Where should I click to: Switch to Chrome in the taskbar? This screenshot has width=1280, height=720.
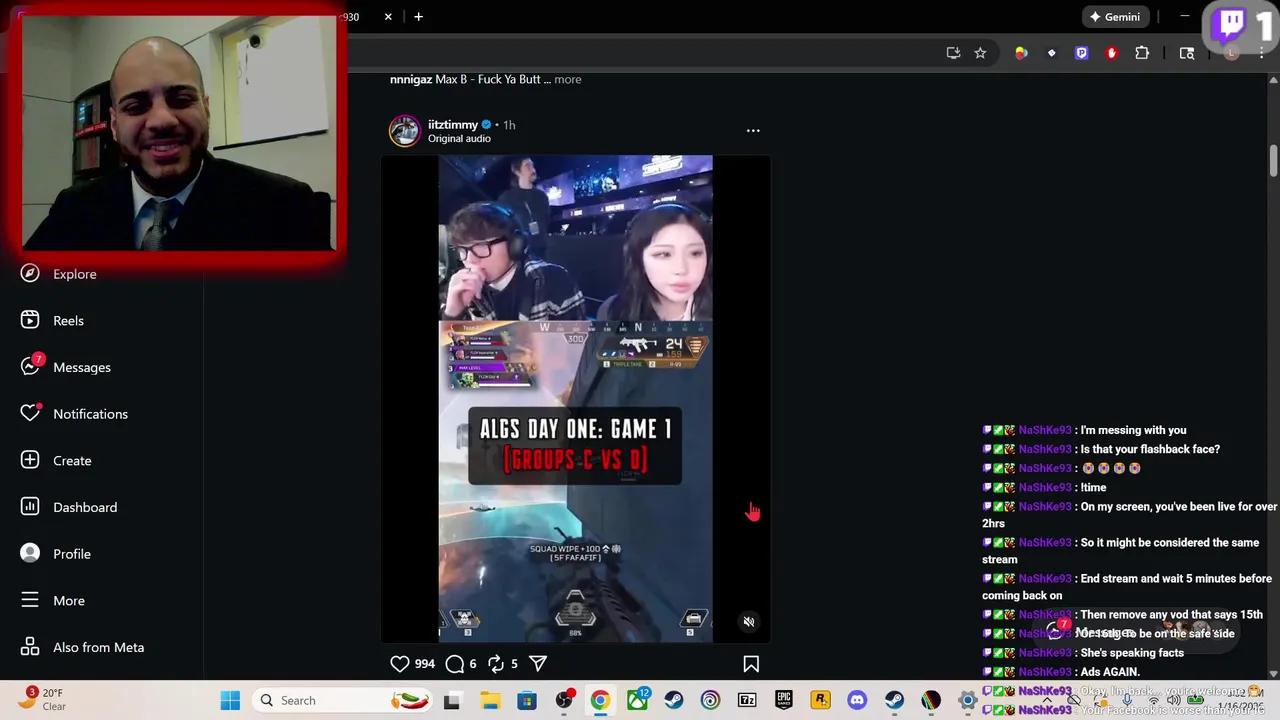(x=600, y=701)
